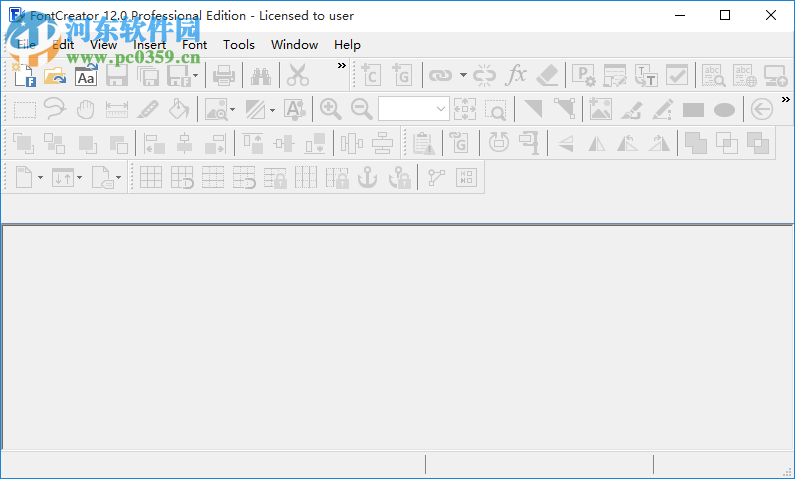Click the Bring to Front icon
Screen dimensions: 795x479
pyautogui.click(x=23, y=143)
